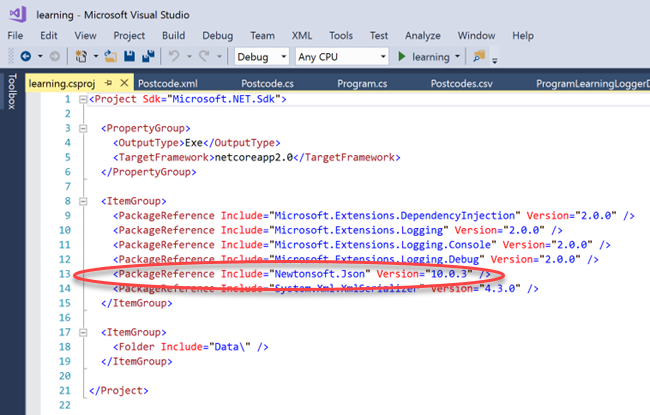The width and height of the screenshot is (650, 415).
Task: Collapse the ItemGroup element on line 8
Action: pos(83,201)
